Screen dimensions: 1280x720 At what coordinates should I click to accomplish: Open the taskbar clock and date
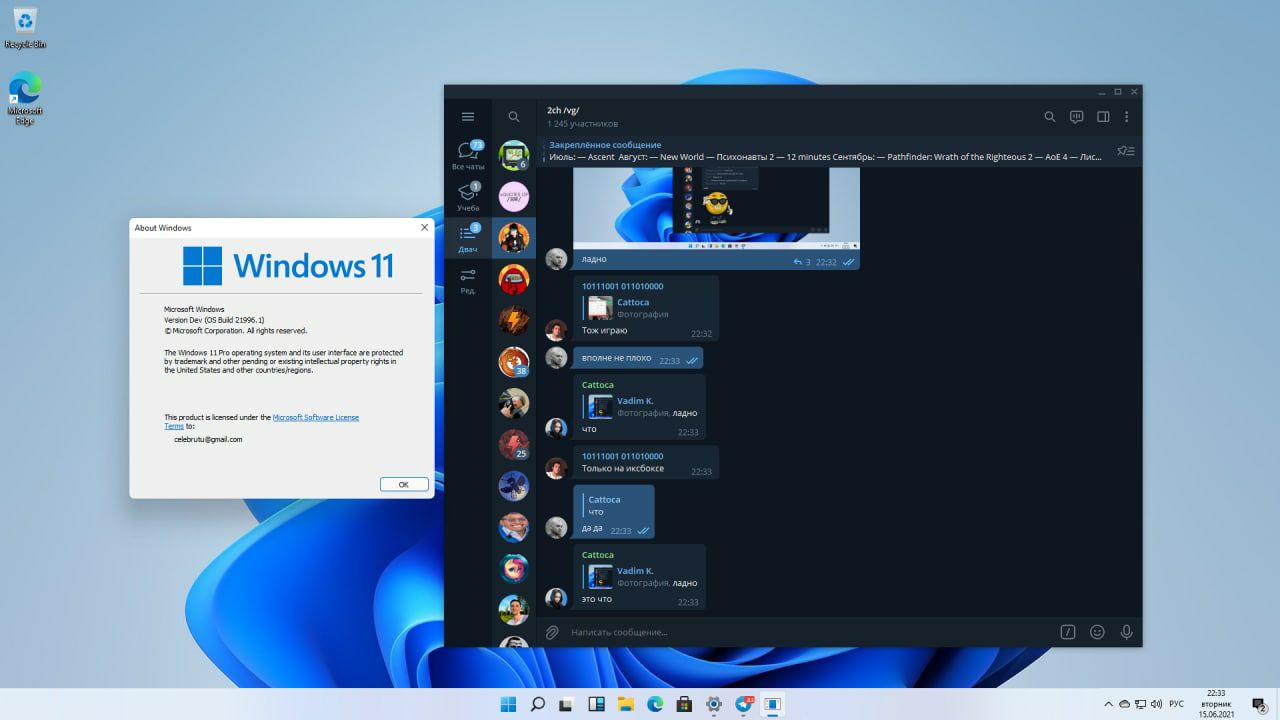point(1216,704)
